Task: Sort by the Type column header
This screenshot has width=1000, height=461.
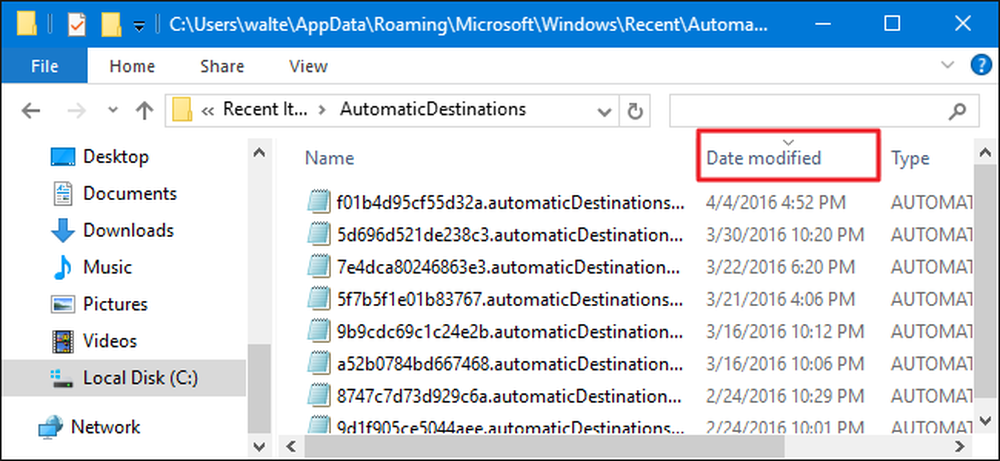Action: pos(910,158)
